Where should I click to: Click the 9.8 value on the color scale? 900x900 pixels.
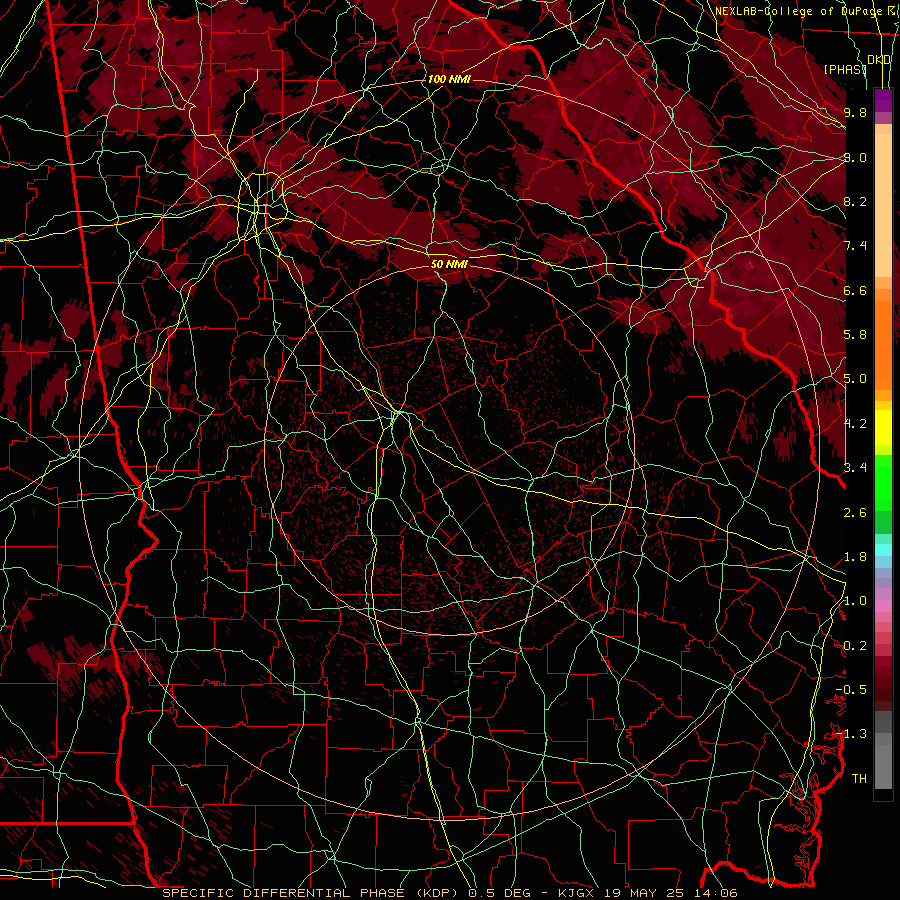tap(855, 112)
